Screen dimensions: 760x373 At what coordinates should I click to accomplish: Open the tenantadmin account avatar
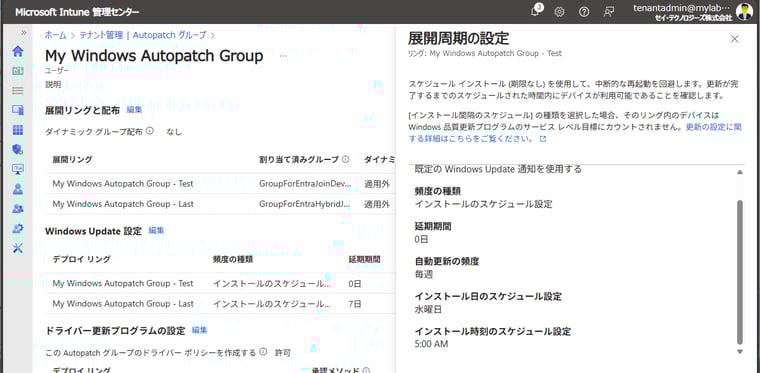point(744,12)
